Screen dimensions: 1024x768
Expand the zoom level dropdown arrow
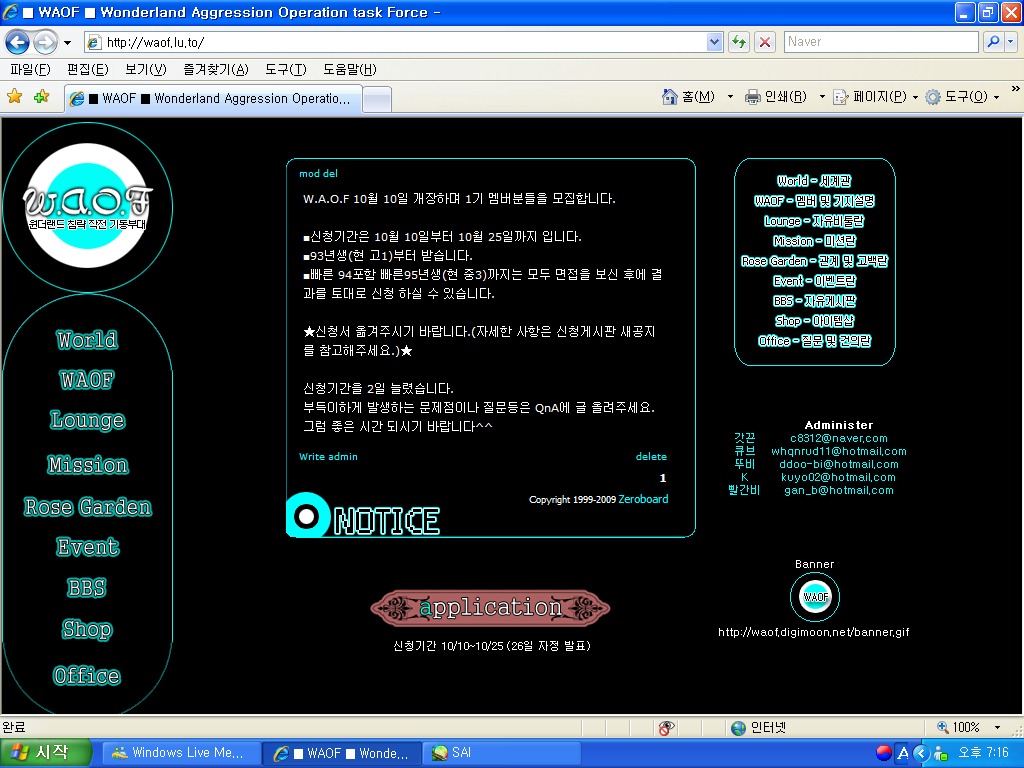pos(997,728)
